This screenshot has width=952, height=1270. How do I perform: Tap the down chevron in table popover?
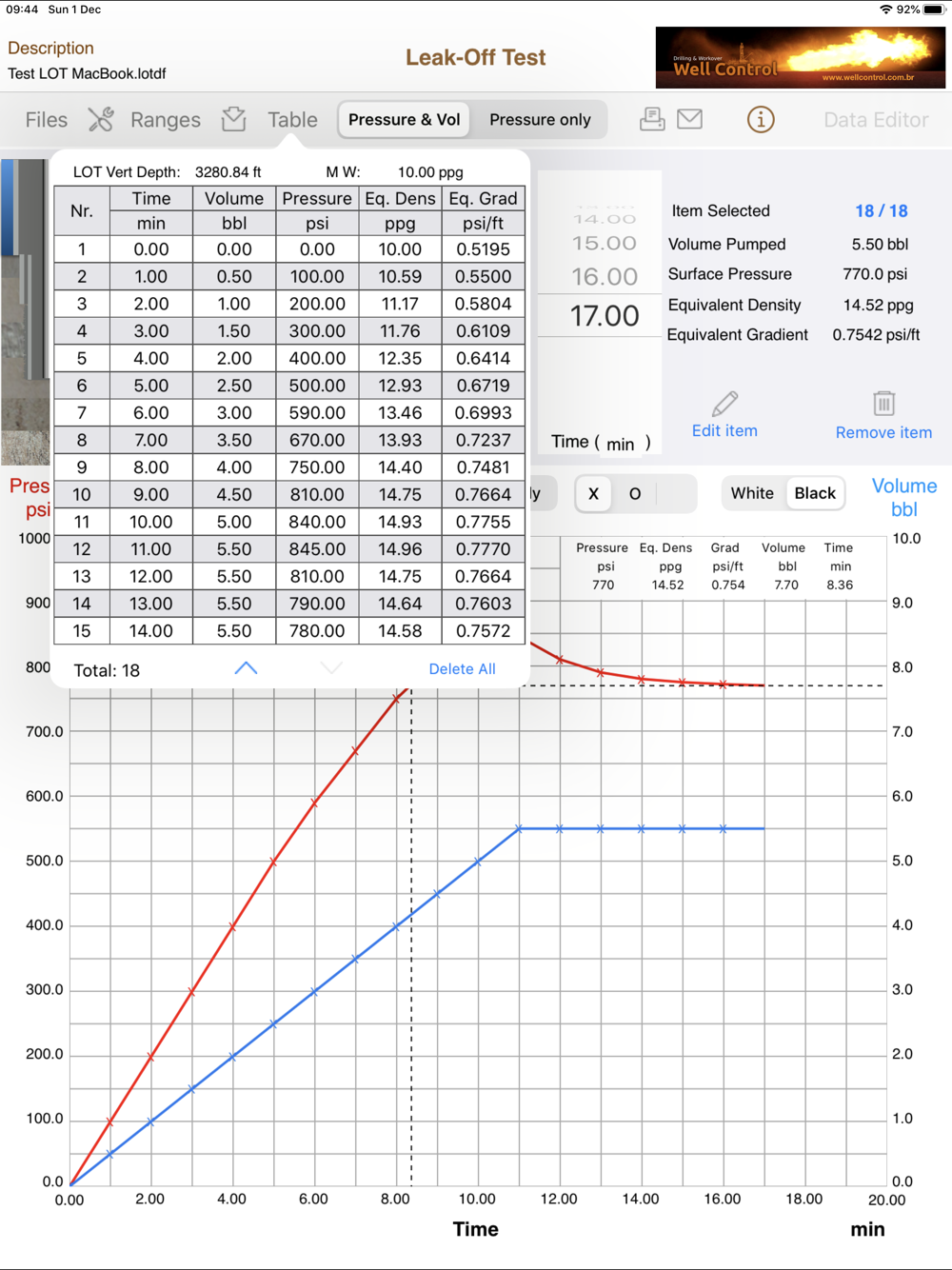click(x=331, y=668)
